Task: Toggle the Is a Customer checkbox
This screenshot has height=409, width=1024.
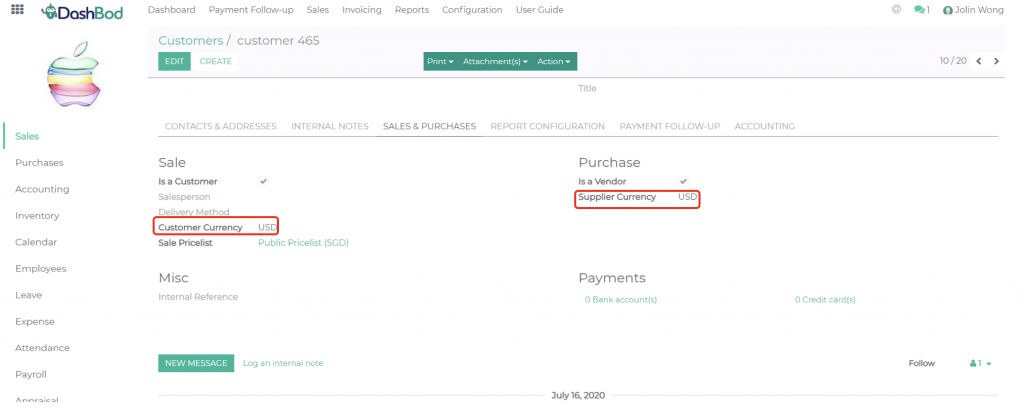Action: [263, 181]
